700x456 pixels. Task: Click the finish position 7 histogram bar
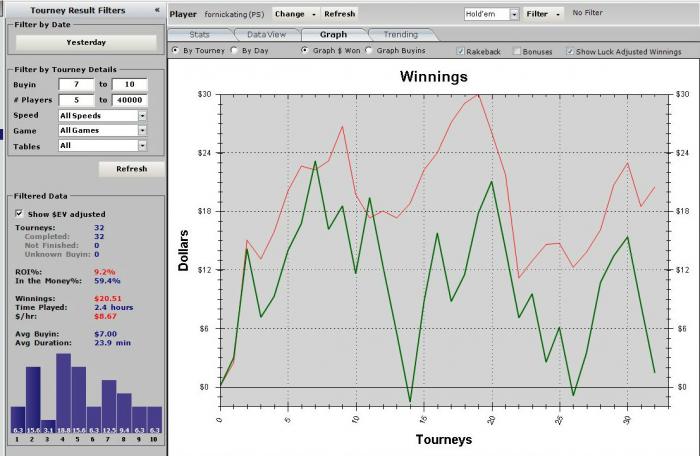coord(109,407)
